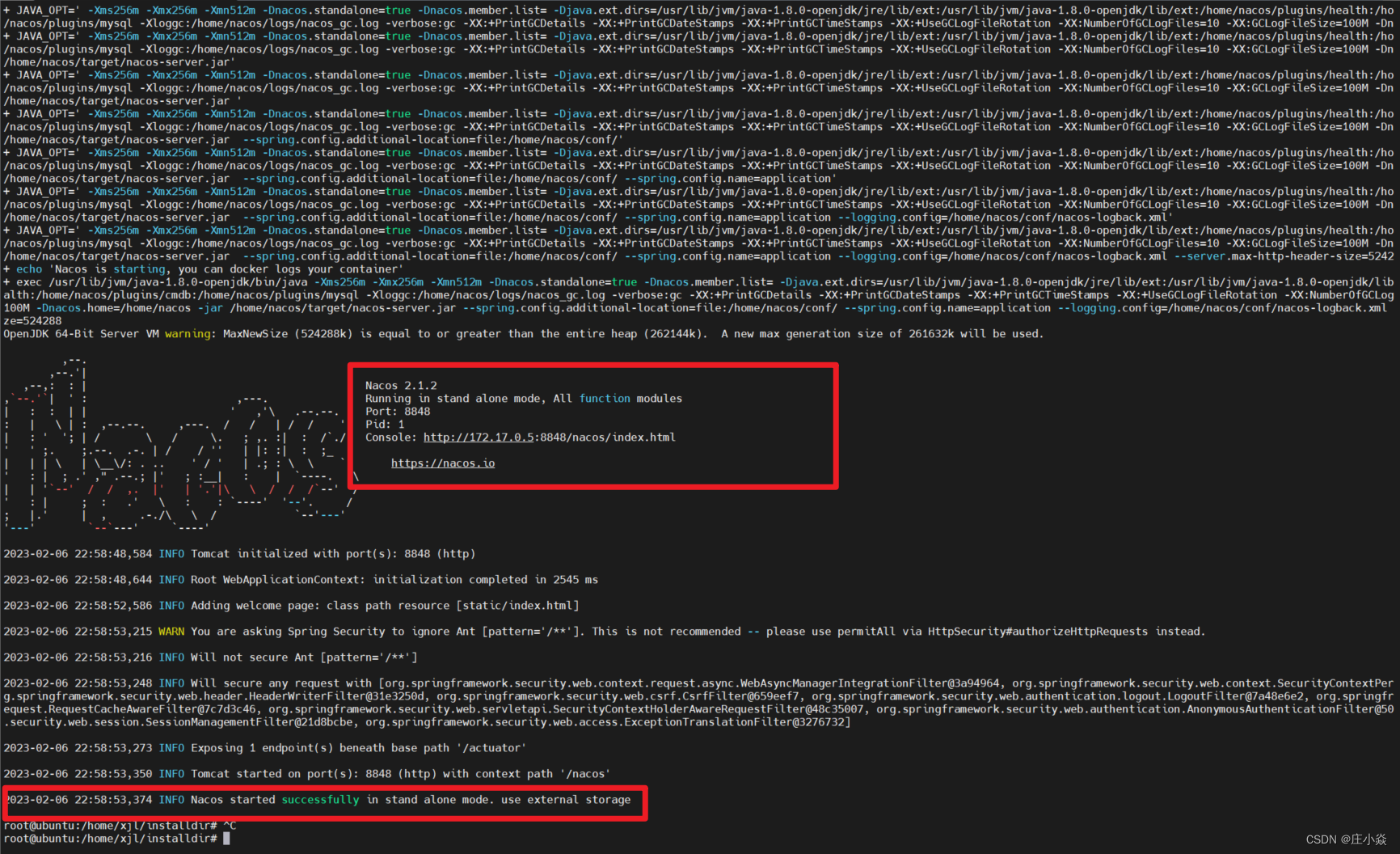Open the https://nacos.io link
1400x854 pixels.
(x=442, y=463)
